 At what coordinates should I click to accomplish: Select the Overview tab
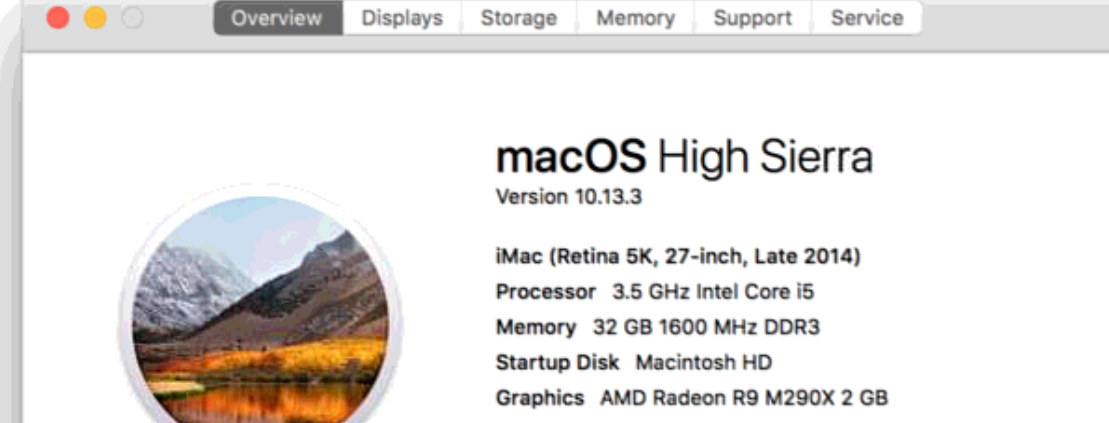tap(277, 18)
